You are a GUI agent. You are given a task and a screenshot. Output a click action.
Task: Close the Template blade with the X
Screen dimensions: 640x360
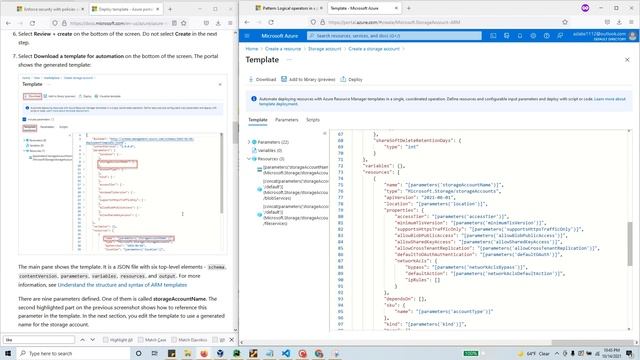[x=627, y=60]
